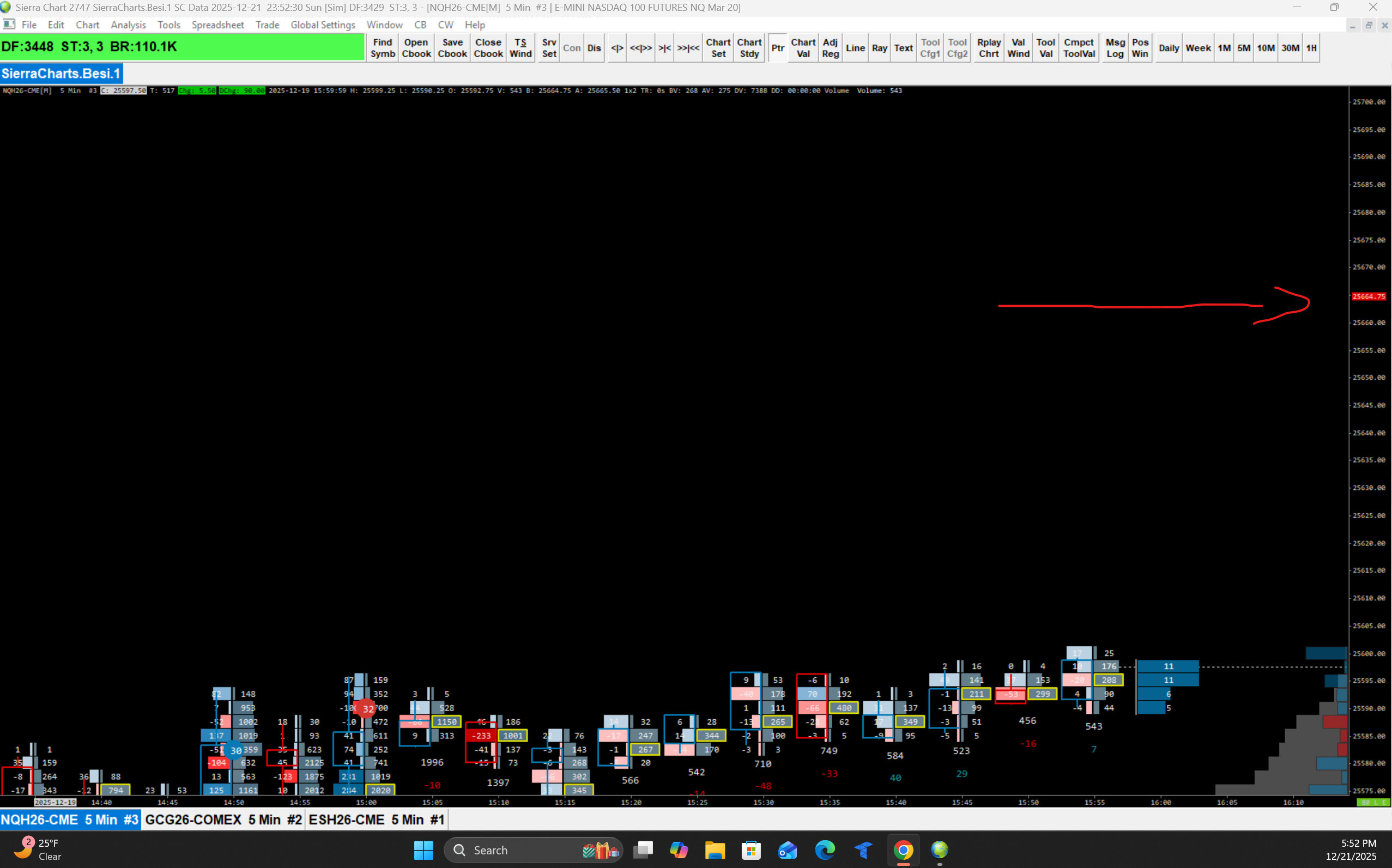The image size is (1392, 868).
Task: Toggle the Ptr pointer tool
Action: (778, 48)
